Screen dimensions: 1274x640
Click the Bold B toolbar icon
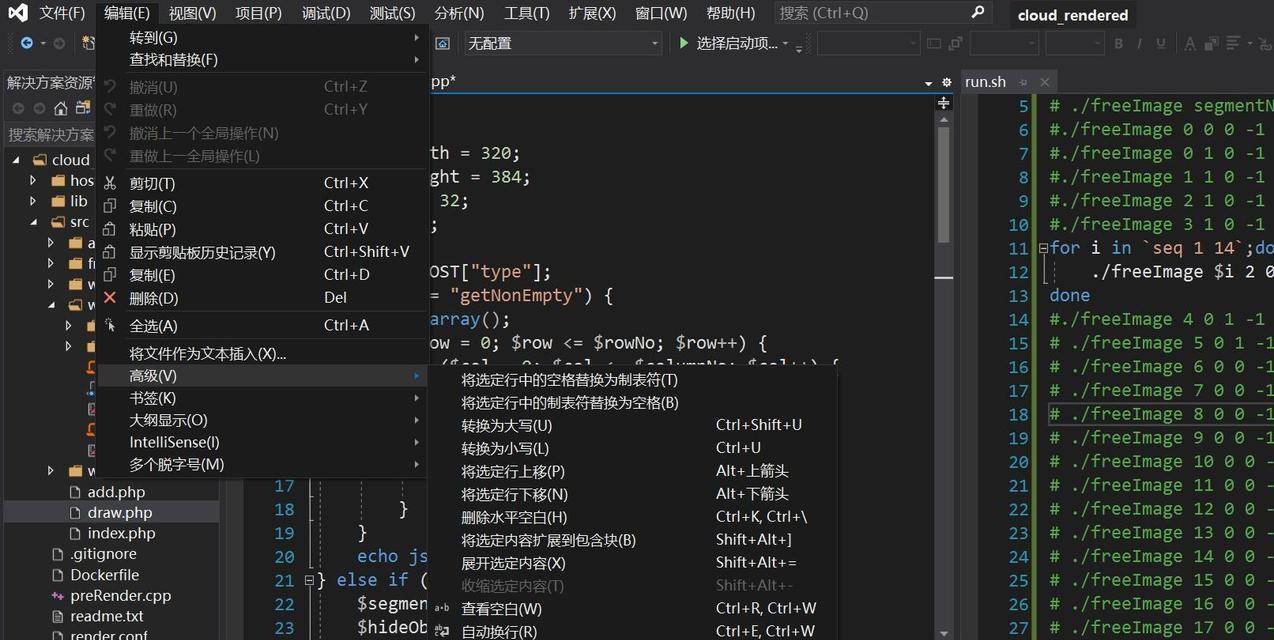pos(1118,43)
